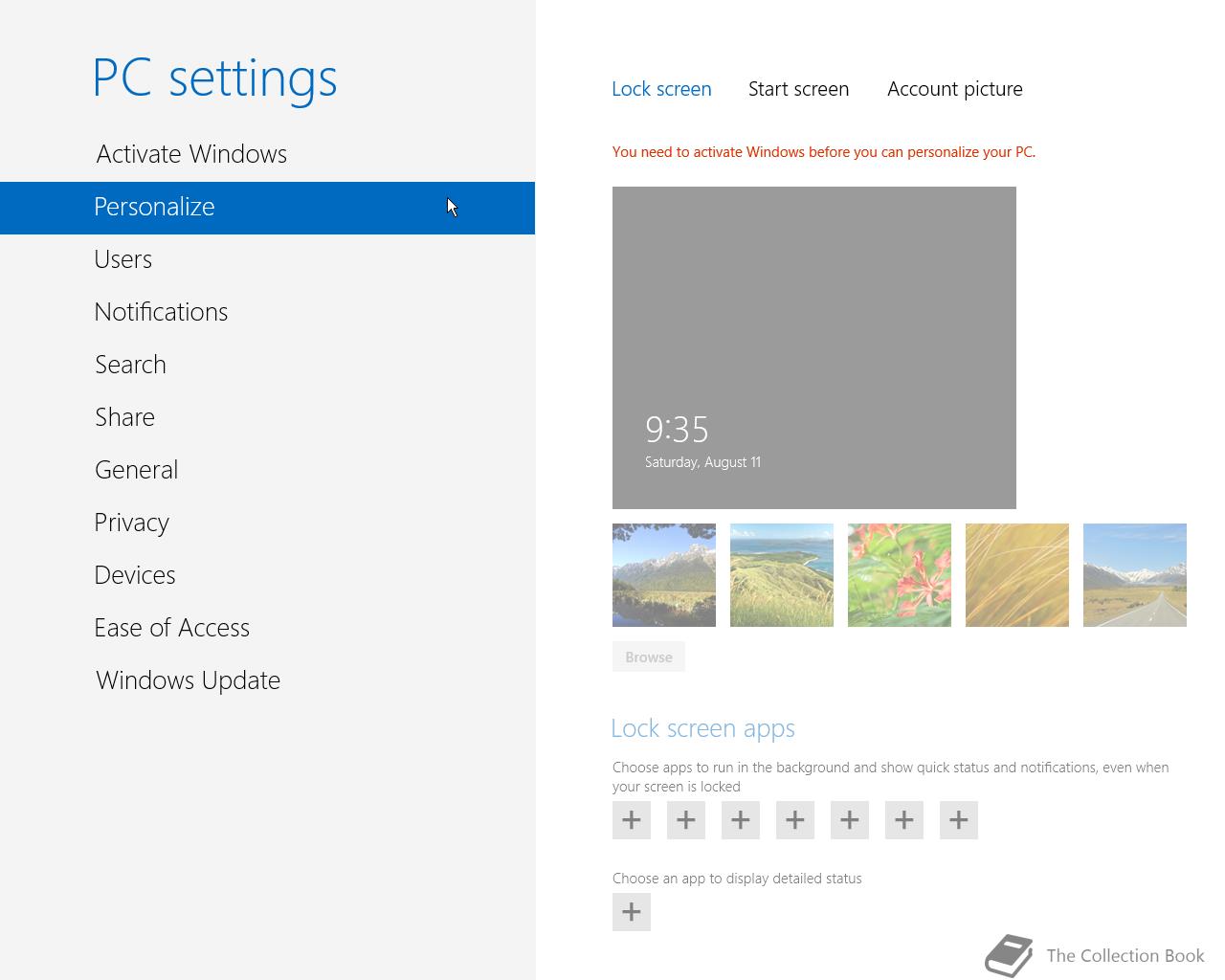Click the 'Choose an app to display detailed status' label

(737, 879)
